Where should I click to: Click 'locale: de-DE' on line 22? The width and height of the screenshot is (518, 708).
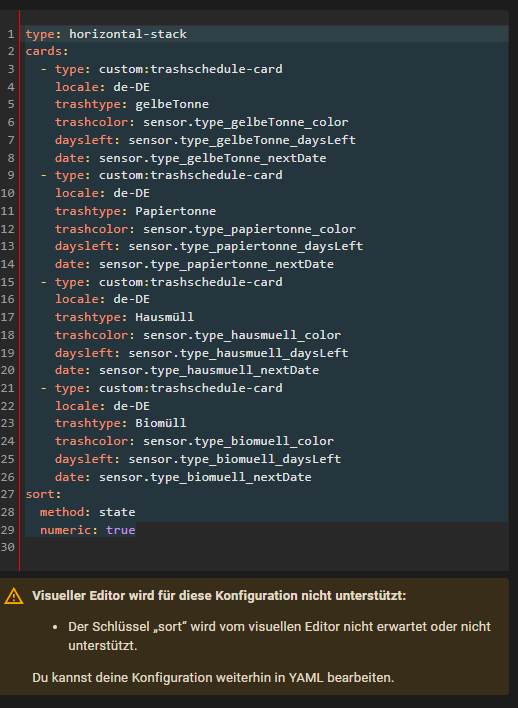(103, 406)
